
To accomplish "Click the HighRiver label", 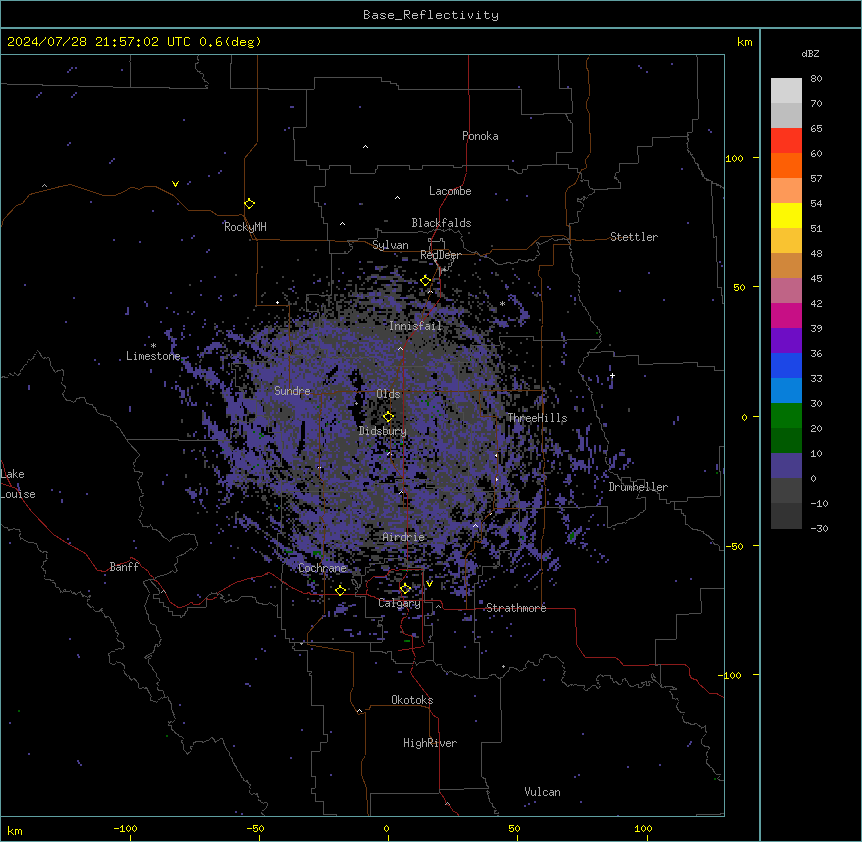I will coord(430,743).
